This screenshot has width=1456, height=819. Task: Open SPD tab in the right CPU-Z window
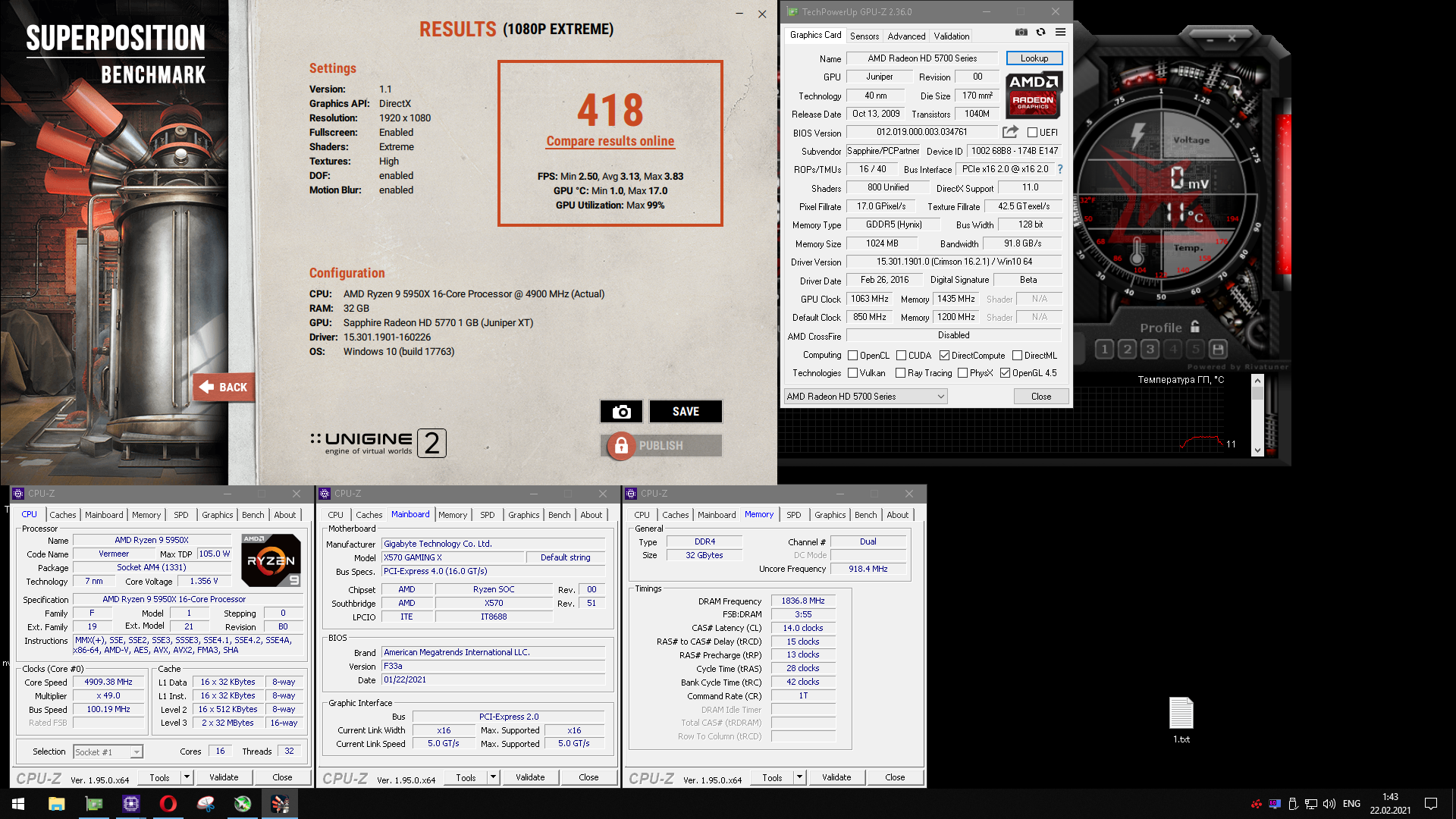click(x=793, y=515)
